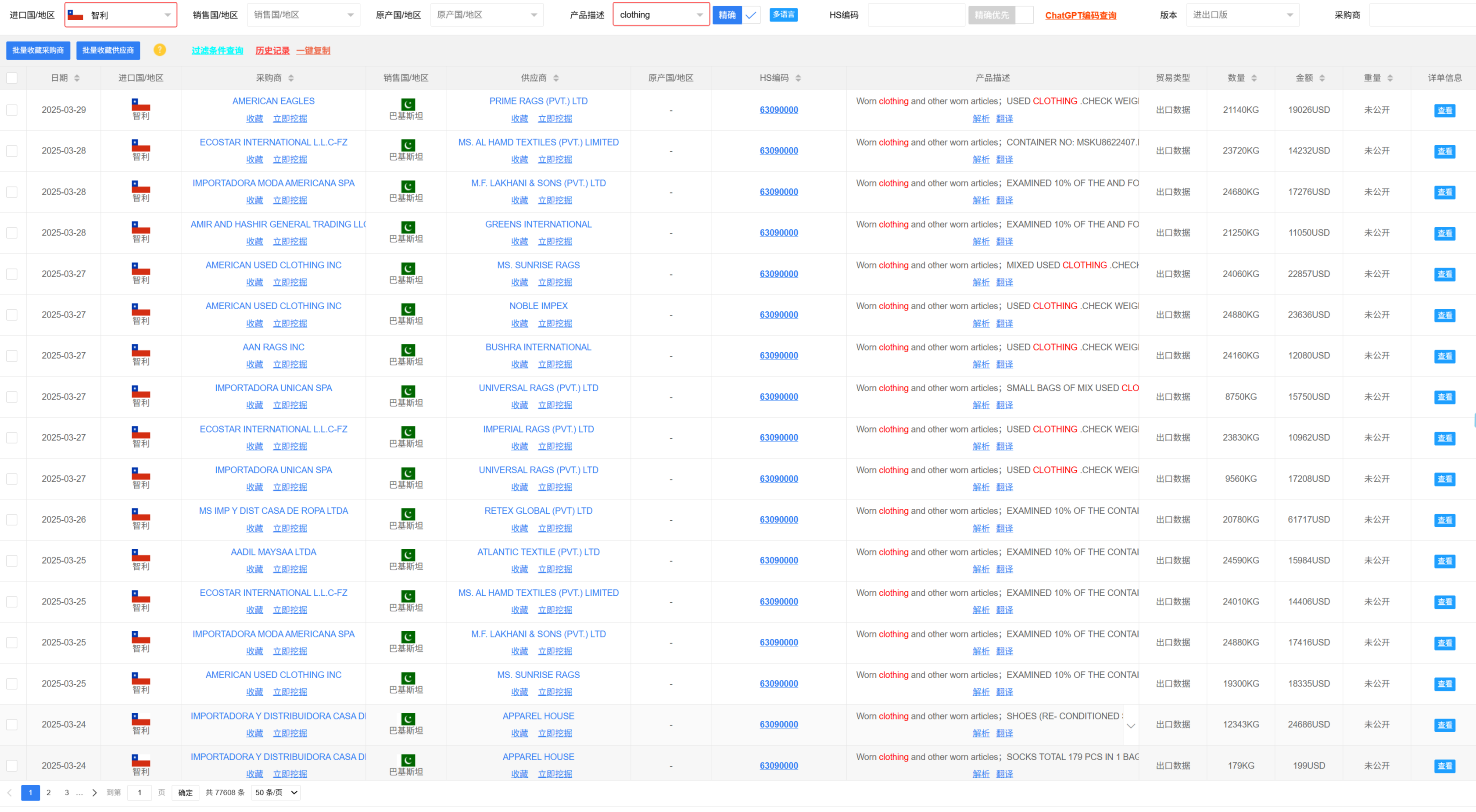Click the 采购商 search input field
Viewport: 1476px width, 812px height.
point(1422,15)
